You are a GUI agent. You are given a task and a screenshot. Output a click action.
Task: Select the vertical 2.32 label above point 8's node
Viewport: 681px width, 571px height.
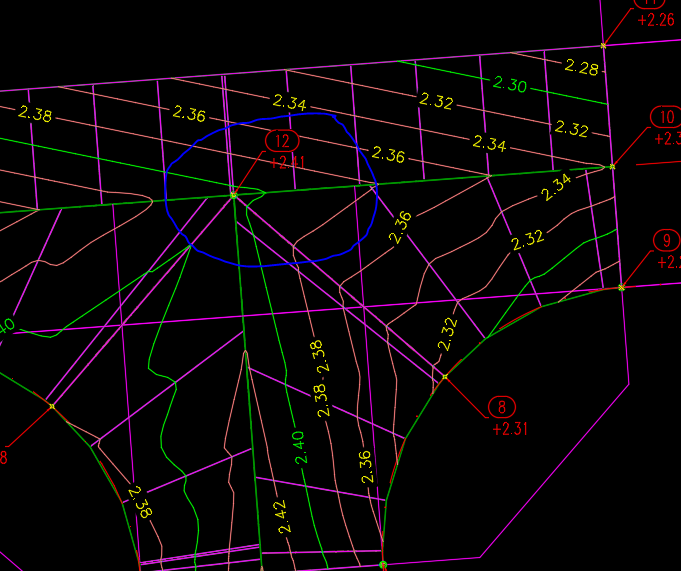pos(448,334)
